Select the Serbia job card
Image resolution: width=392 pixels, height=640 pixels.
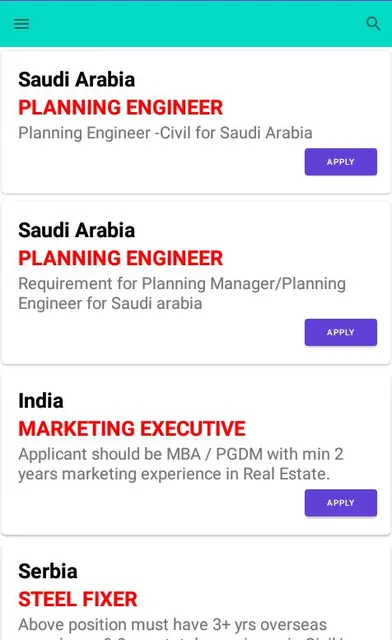196,592
